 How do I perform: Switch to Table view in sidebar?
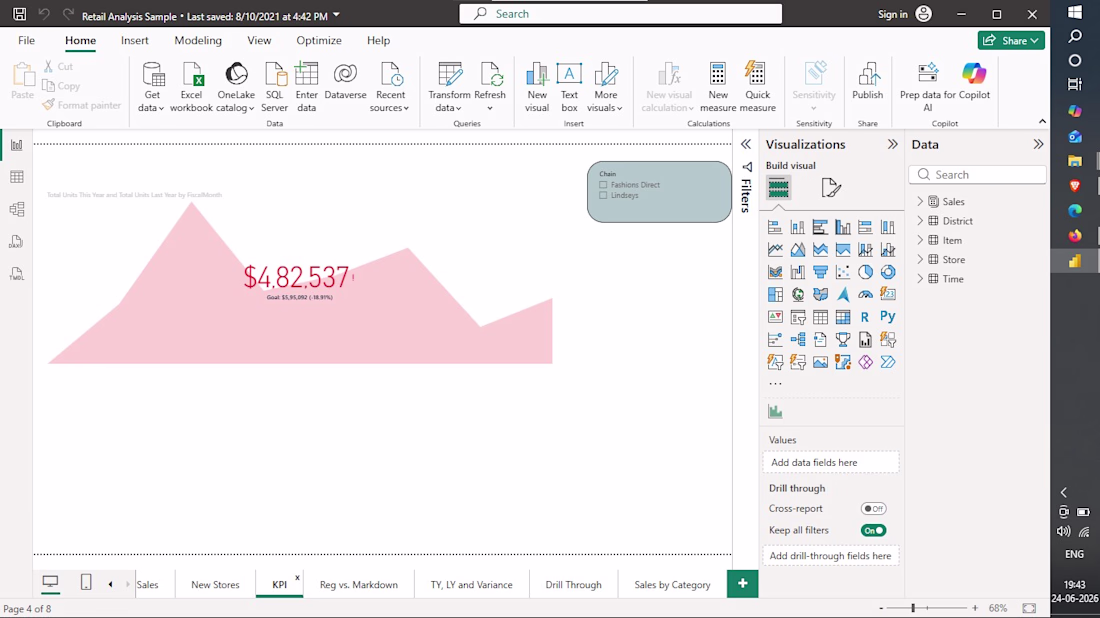pyautogui.click(x=17, y=177)
